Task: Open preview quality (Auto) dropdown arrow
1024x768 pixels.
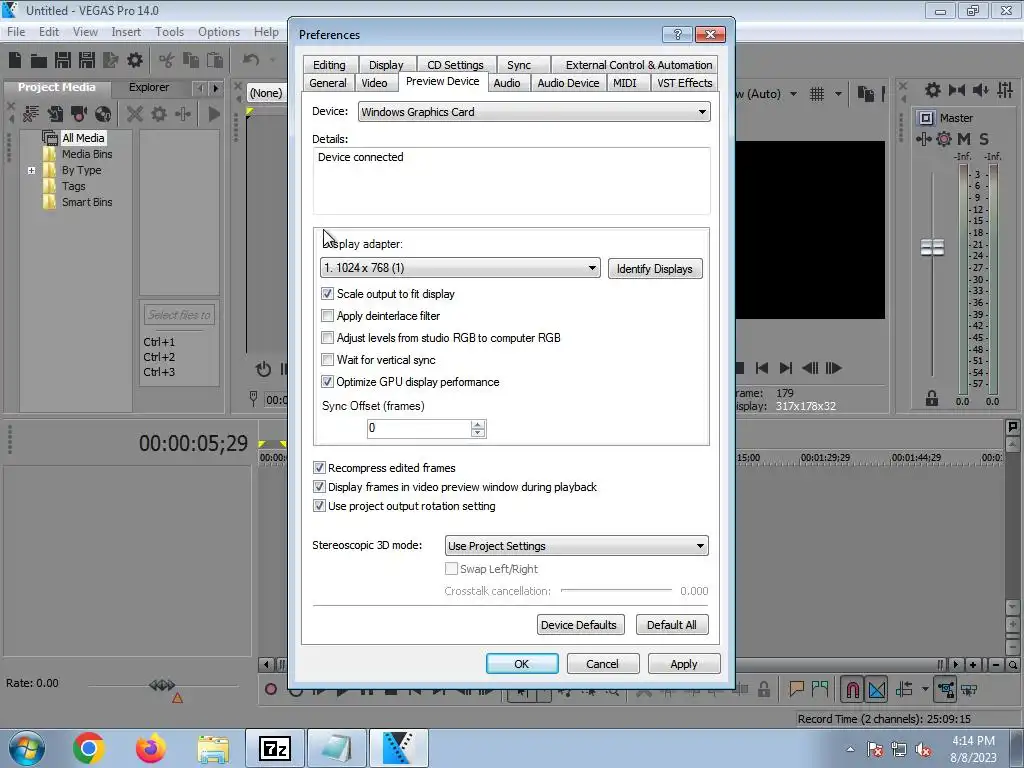Action: tap(793, 94)
